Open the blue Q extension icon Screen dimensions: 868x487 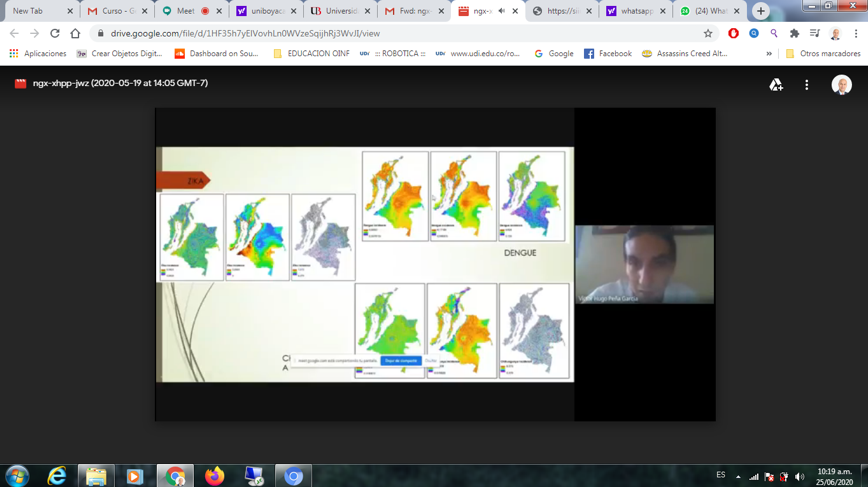point(754,33)
